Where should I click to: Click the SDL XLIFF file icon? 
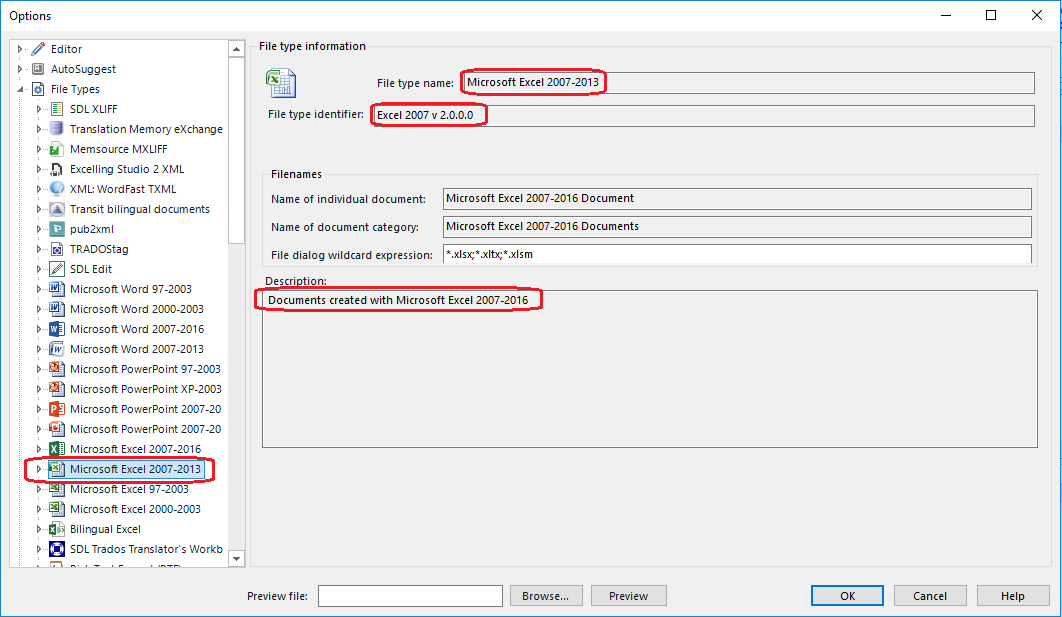[x=58, y=109]
